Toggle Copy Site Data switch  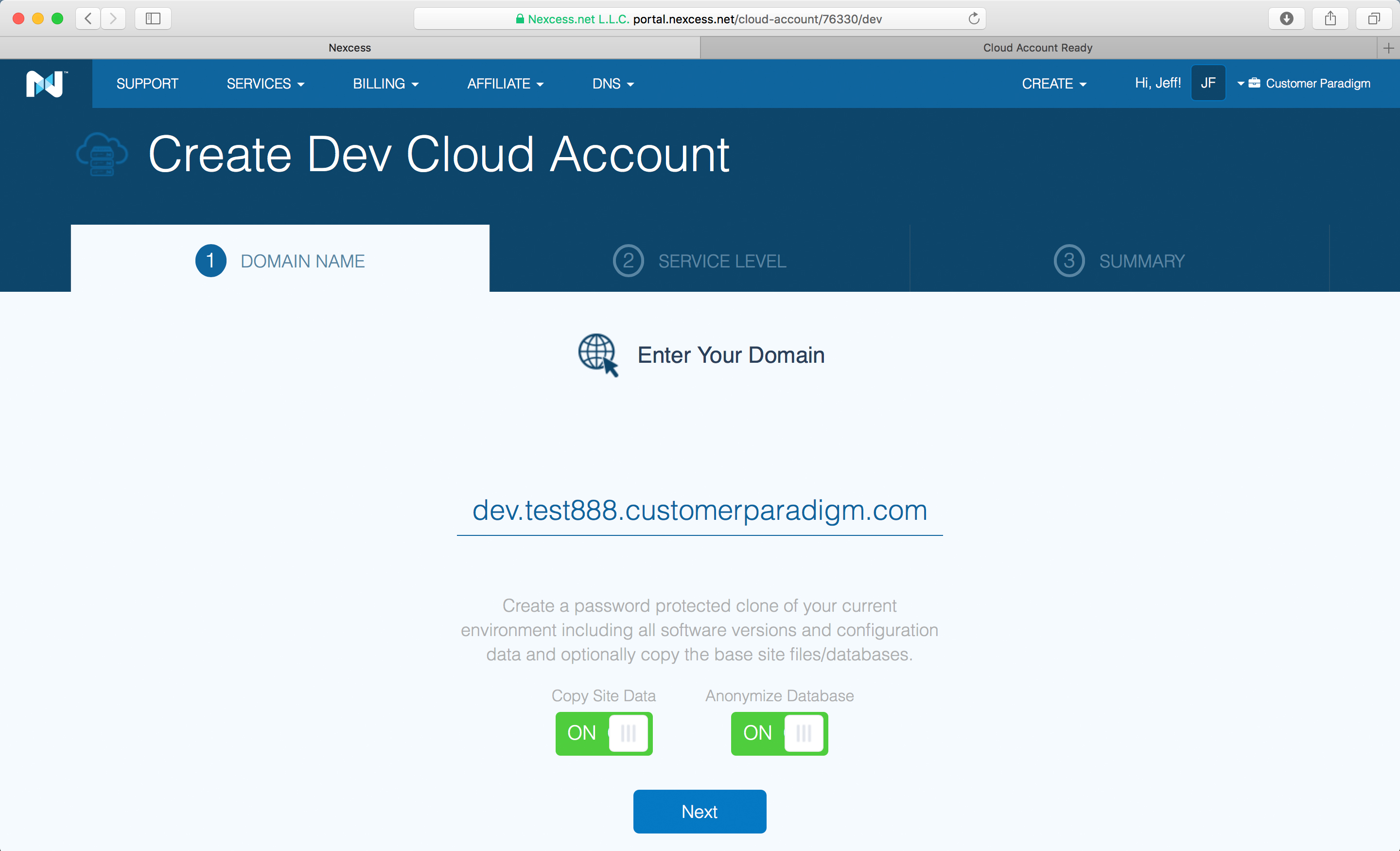pyautogui.click(x=604, y=733)
